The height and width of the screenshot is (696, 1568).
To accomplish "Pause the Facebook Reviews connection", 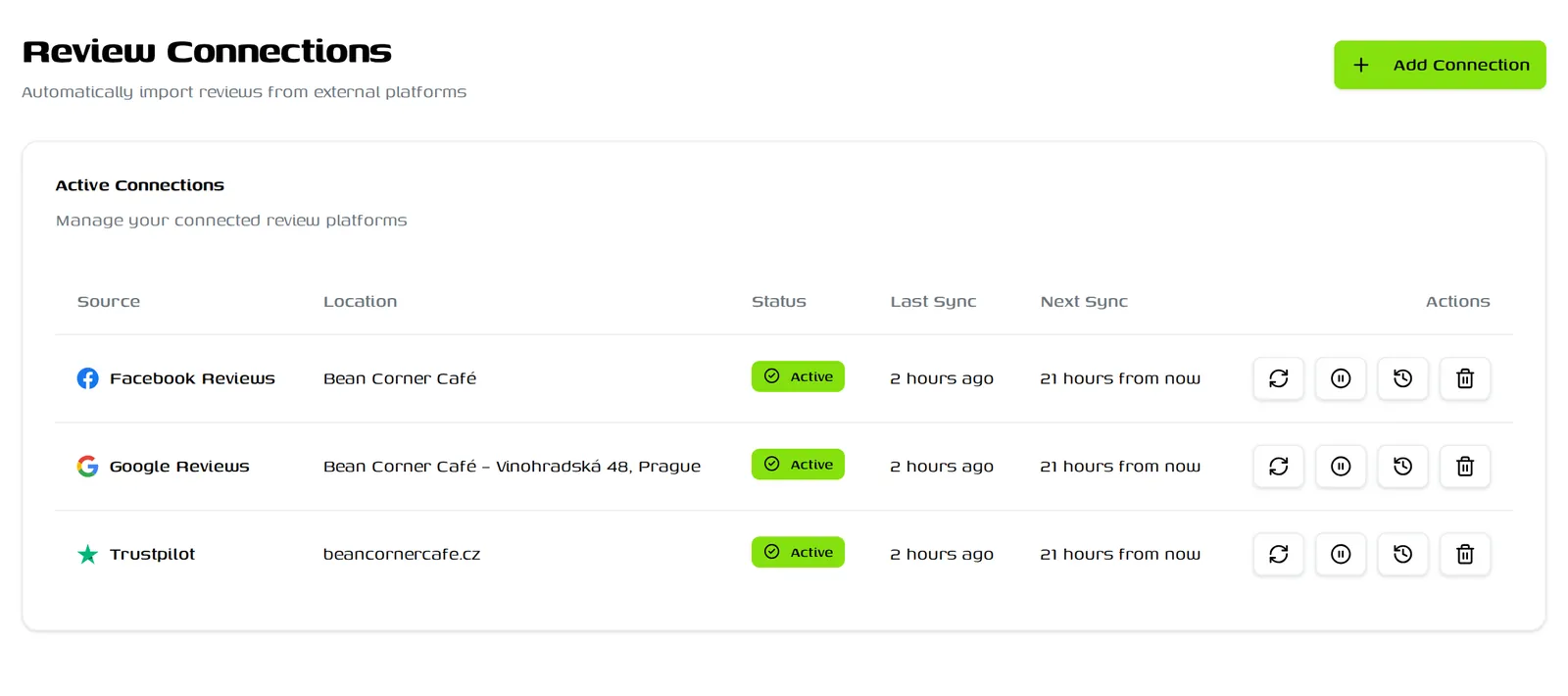I will [x=1341, y=378].
